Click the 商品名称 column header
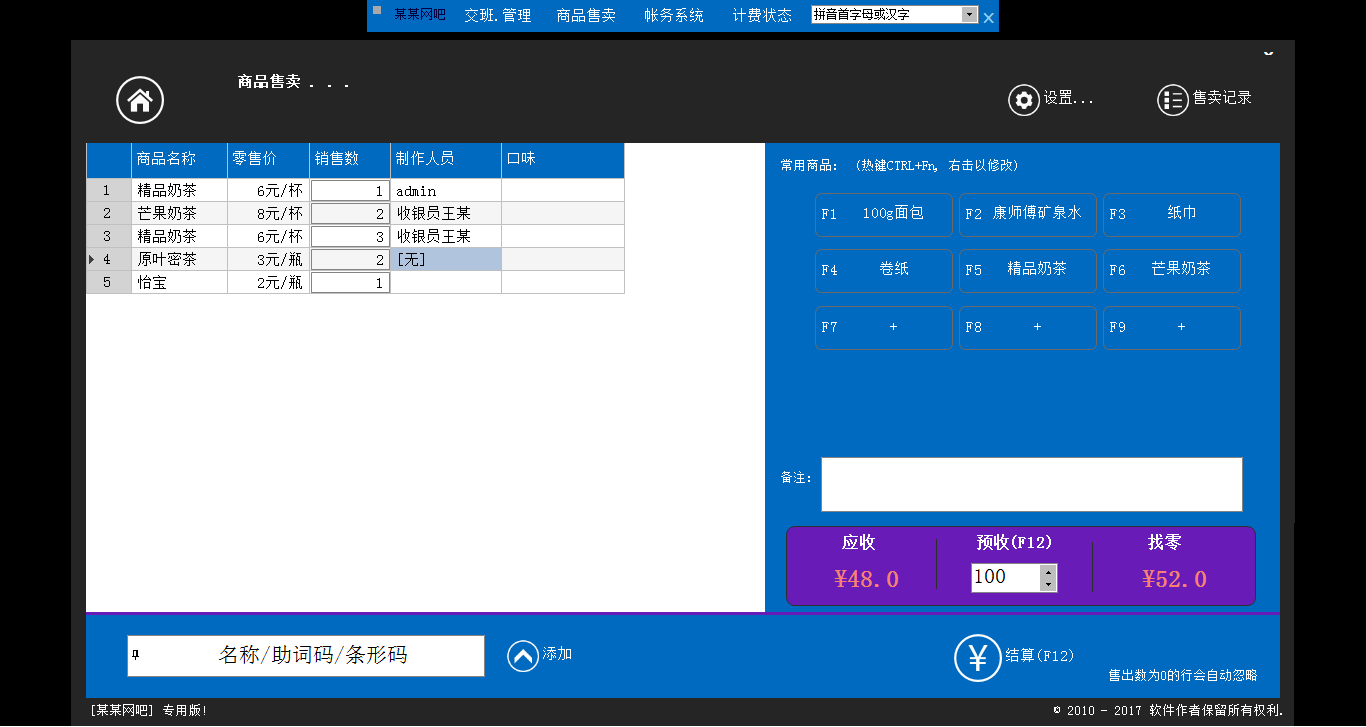 pyautogui.click(x=179, y=160)
